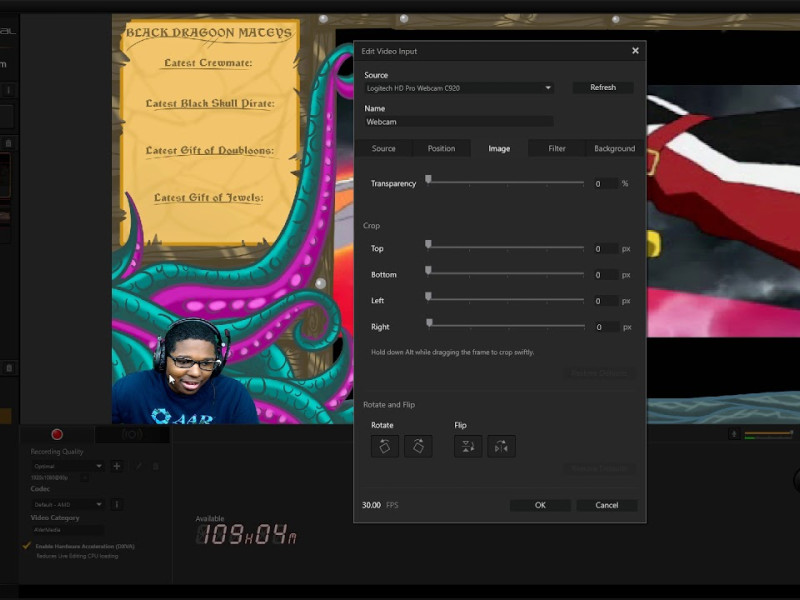Switch to the Position tab

[441, 148]
